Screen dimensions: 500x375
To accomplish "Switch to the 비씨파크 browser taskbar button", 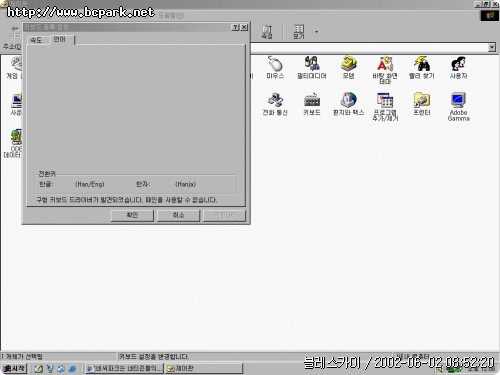I will 125,369.
